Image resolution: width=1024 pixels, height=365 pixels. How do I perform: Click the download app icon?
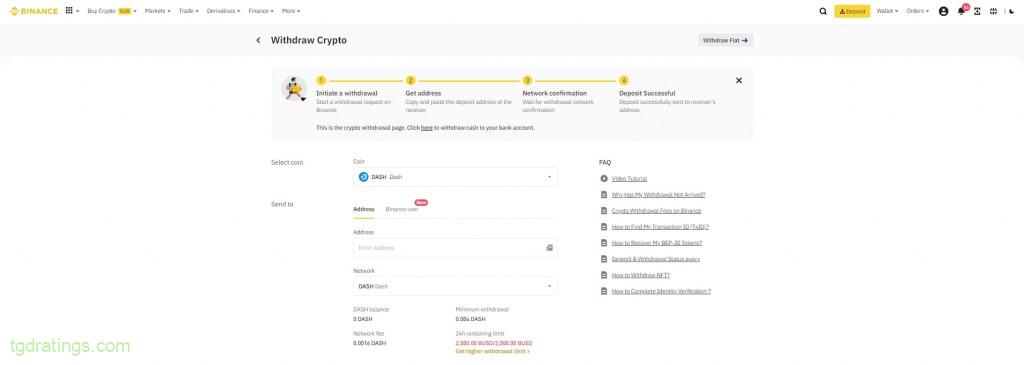[x=977, y=11]
